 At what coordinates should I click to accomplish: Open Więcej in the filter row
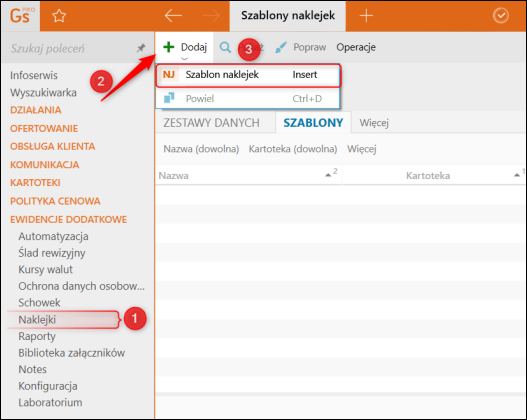pos(362,149)
